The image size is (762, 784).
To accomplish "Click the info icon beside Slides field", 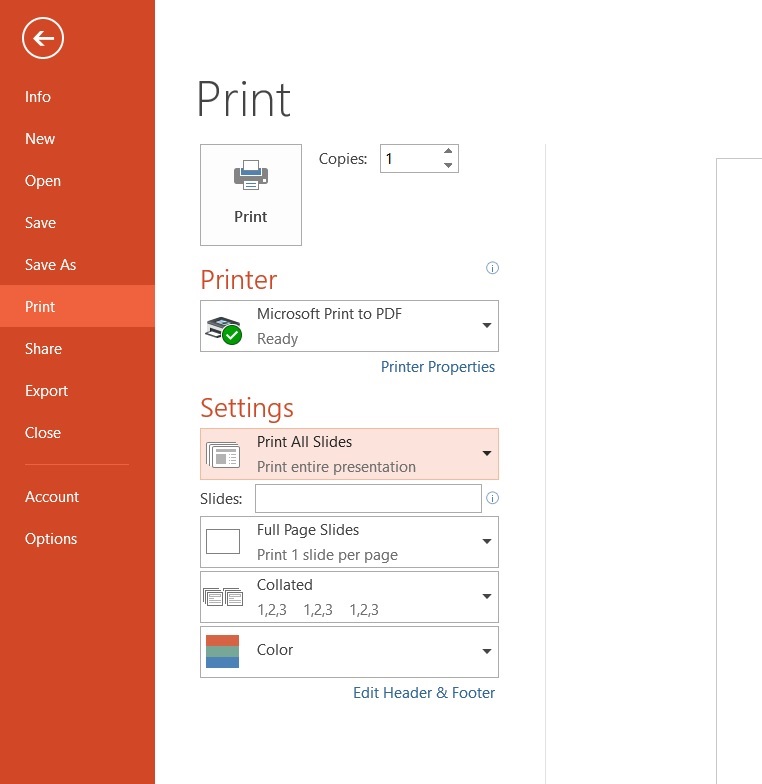I will tap(492, 498).
